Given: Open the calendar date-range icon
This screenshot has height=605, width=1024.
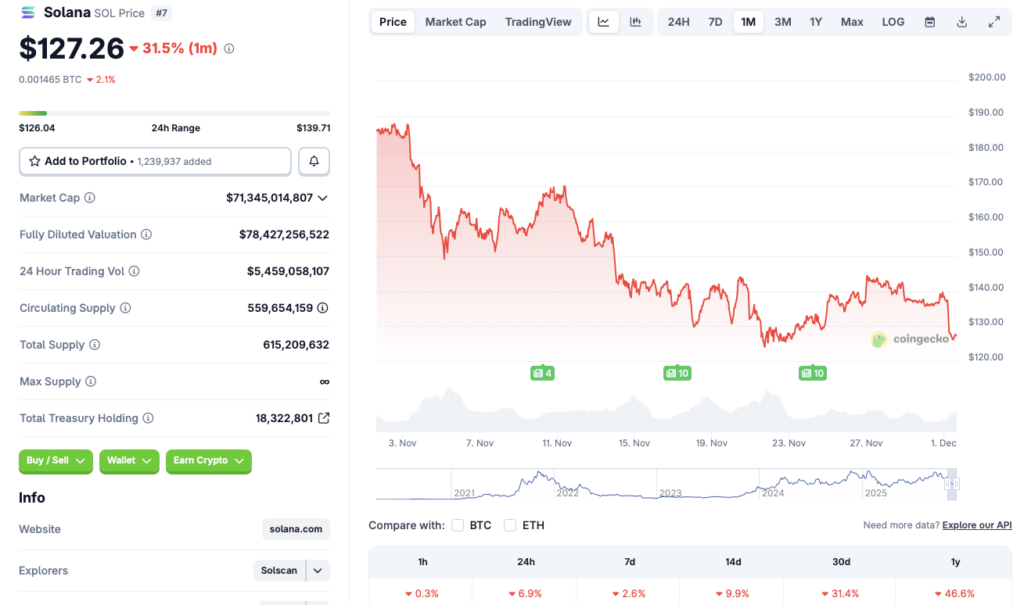Looking at the screenshot, I should pos(929,21).
